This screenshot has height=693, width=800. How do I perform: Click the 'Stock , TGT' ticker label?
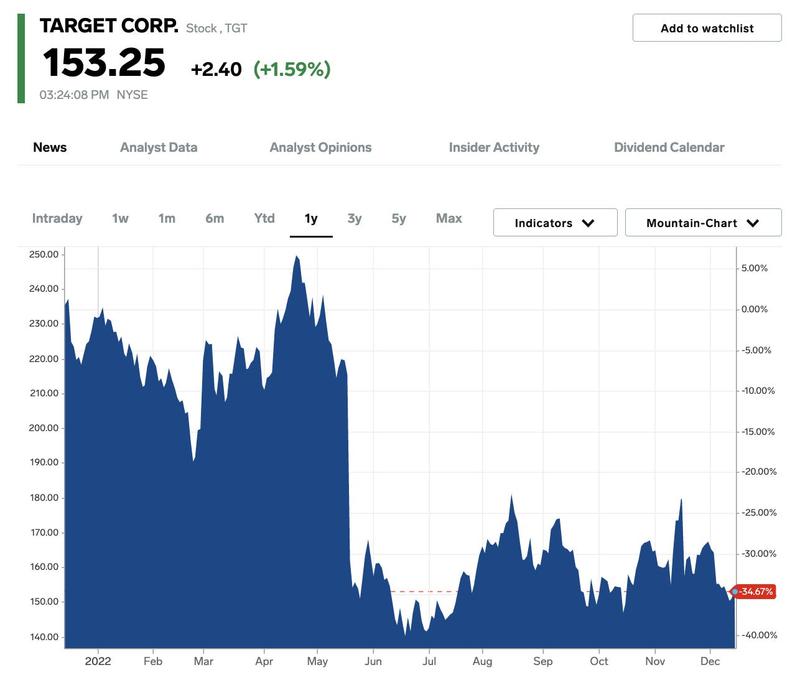coord(216,28)
